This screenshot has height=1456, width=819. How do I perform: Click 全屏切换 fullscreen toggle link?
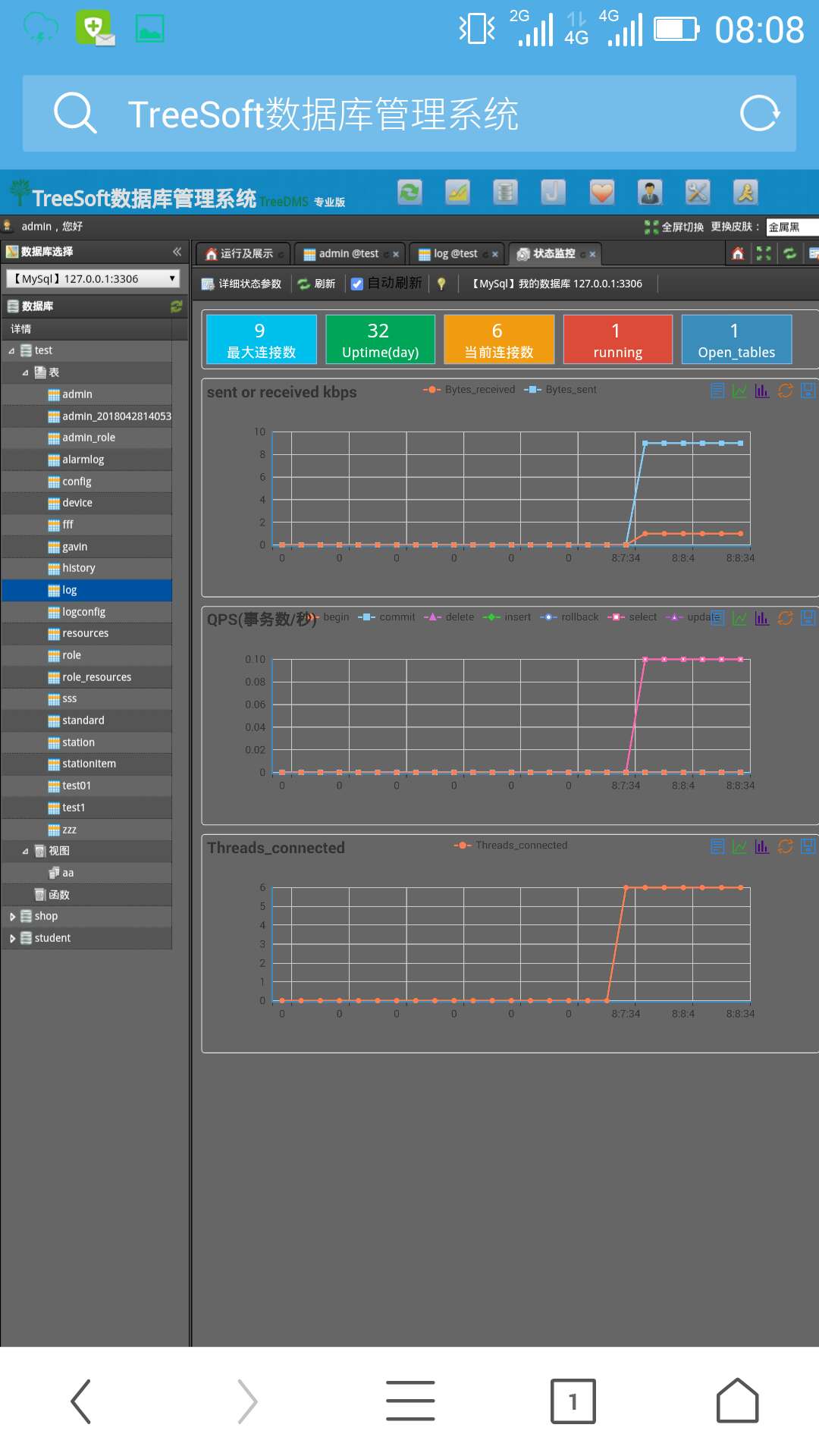coord(673,227)
